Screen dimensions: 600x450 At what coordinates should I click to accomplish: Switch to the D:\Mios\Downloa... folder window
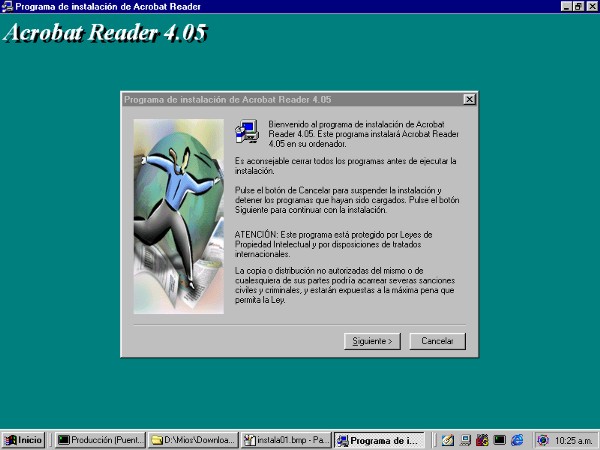click(x=193, y=439)
